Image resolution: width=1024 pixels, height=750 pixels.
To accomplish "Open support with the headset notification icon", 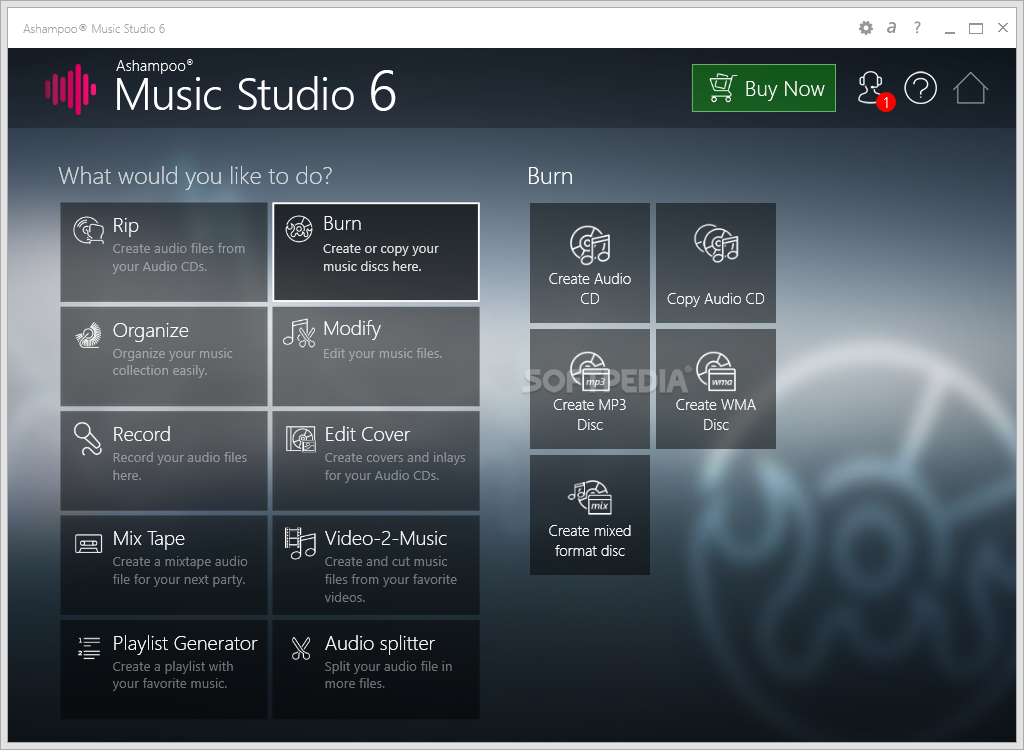I will (871, 88).
